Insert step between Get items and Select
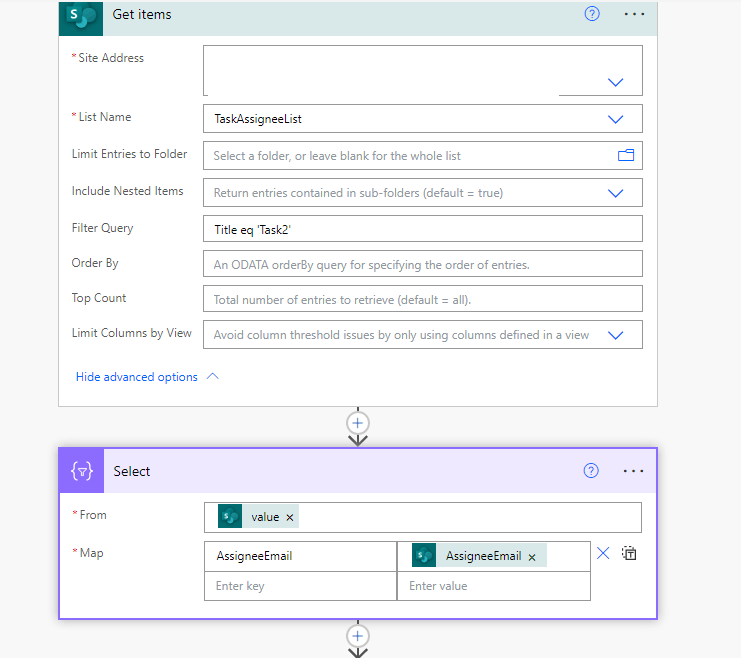The image size is (741, 658). 358,423
